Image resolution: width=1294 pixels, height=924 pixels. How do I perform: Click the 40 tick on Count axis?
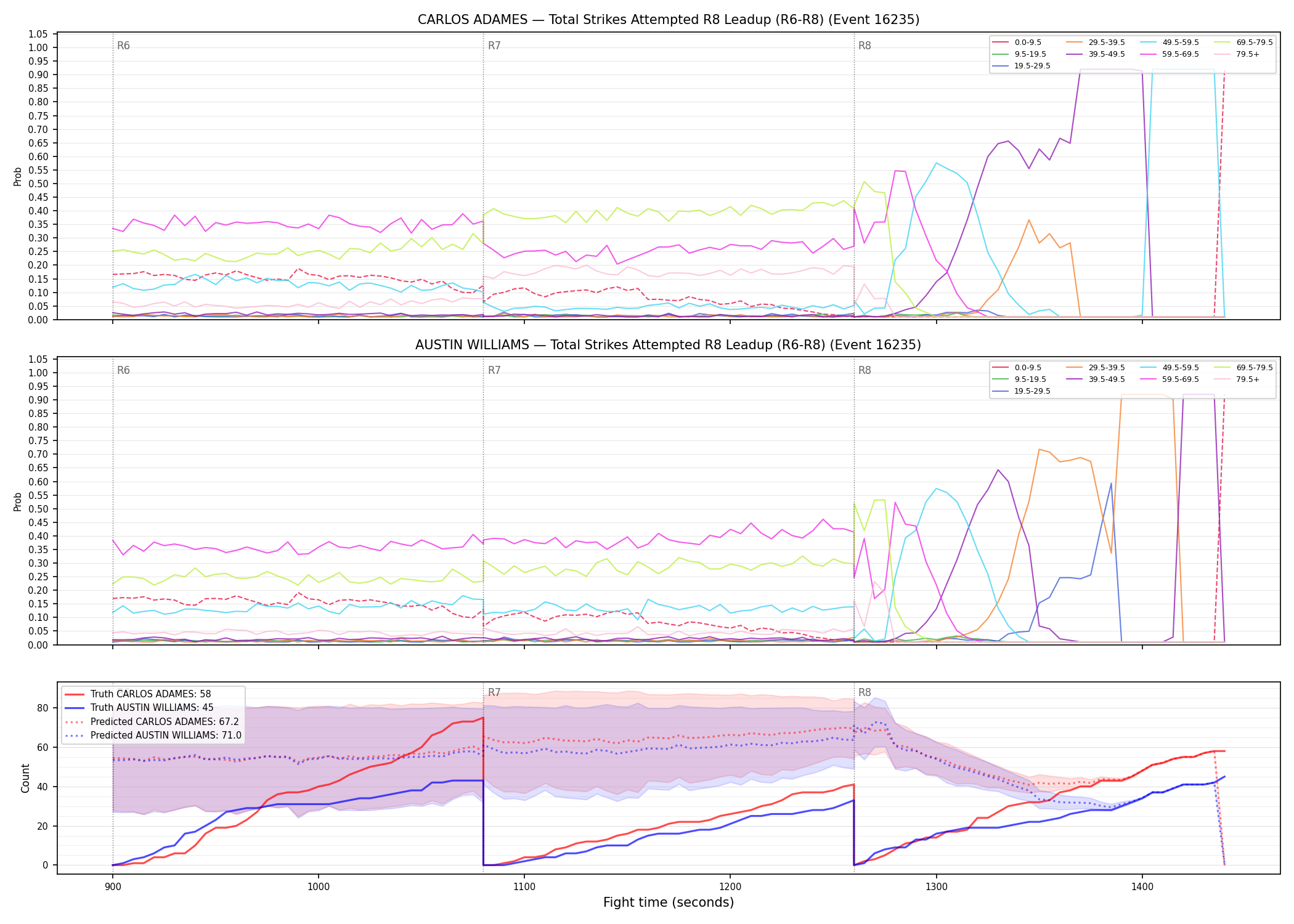click(42, 787)
